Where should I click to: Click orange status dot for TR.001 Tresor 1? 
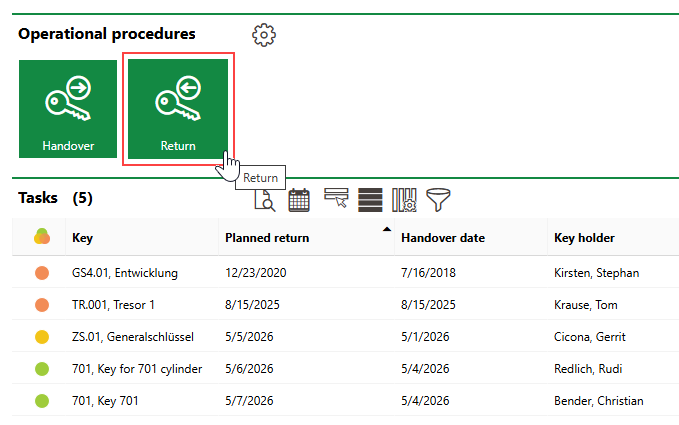pos(42,305)
